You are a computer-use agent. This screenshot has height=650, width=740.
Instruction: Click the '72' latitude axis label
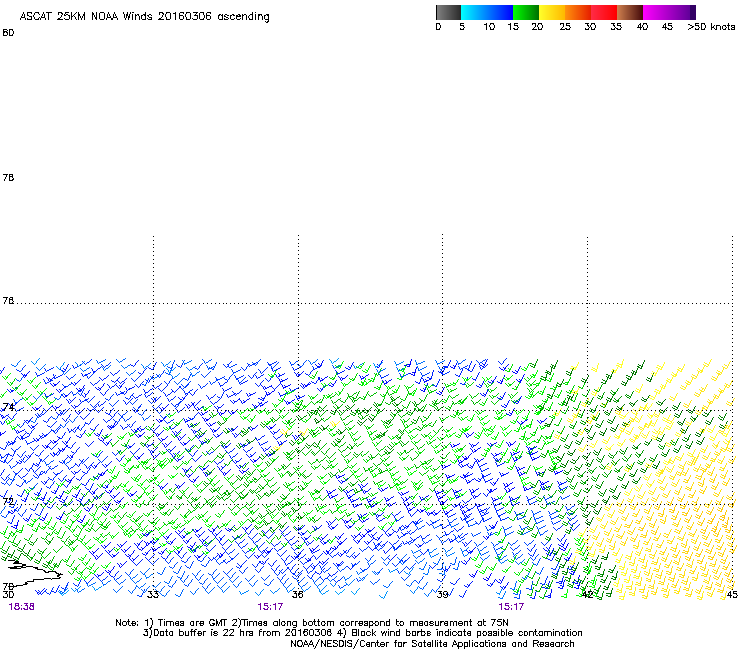coord(8,501)
